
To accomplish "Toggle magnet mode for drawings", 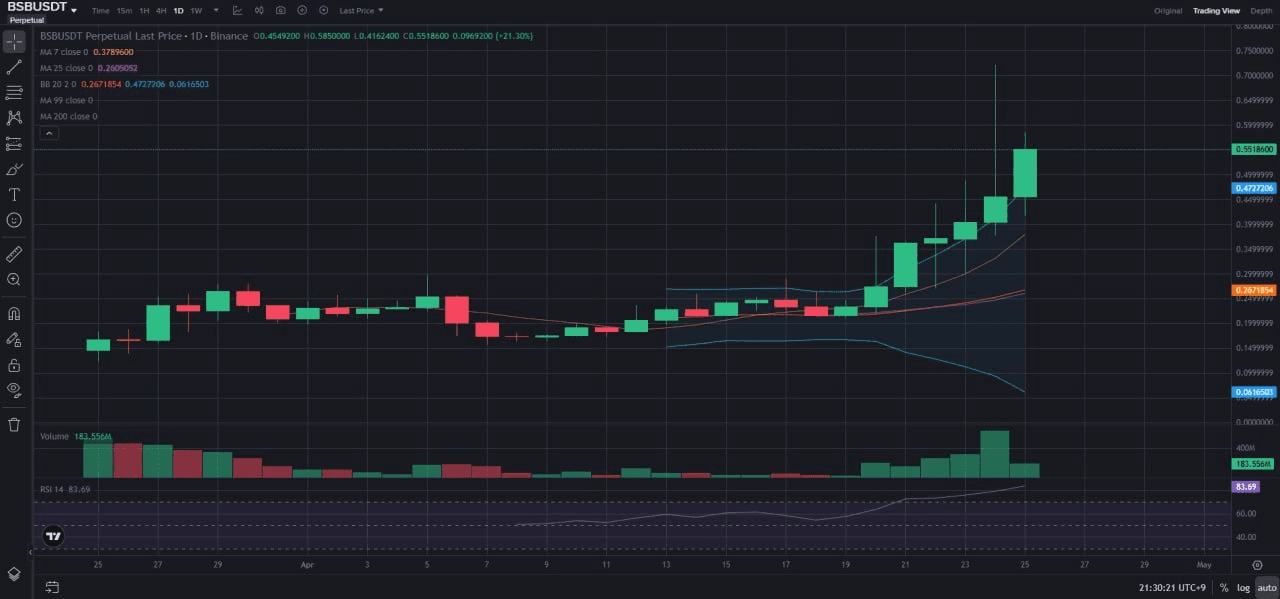I will (14, 314).
